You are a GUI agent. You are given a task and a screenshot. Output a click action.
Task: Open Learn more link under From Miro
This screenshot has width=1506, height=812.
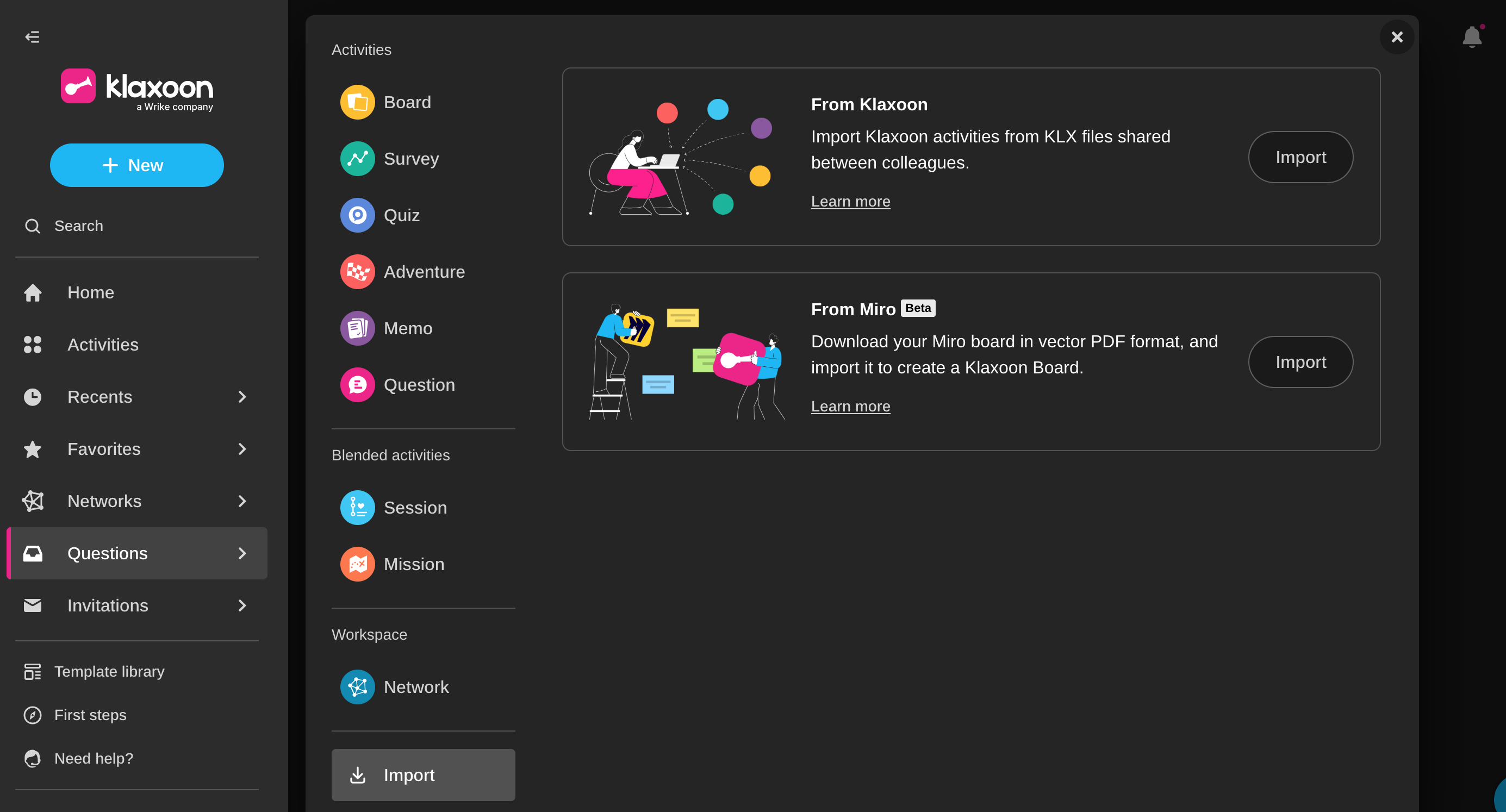click(x=850, y=407)
